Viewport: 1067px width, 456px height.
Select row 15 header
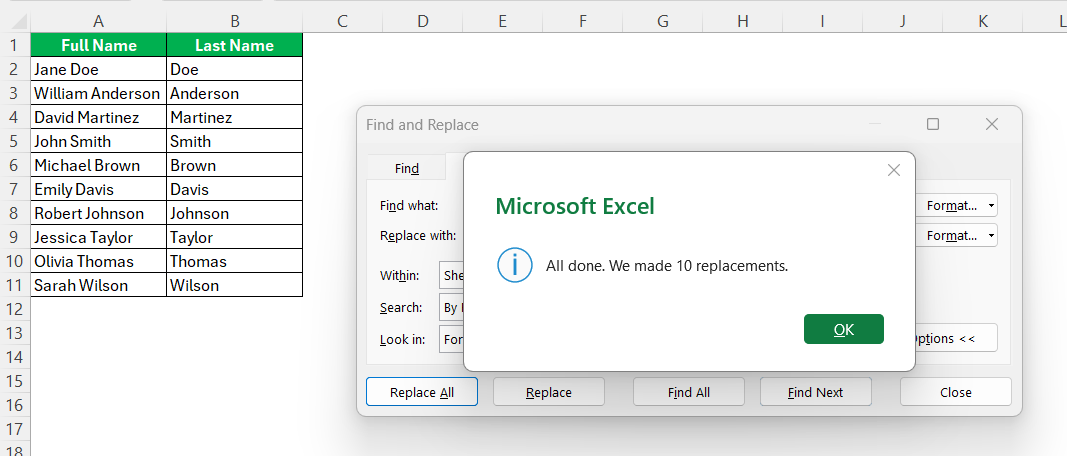point(15,380)
